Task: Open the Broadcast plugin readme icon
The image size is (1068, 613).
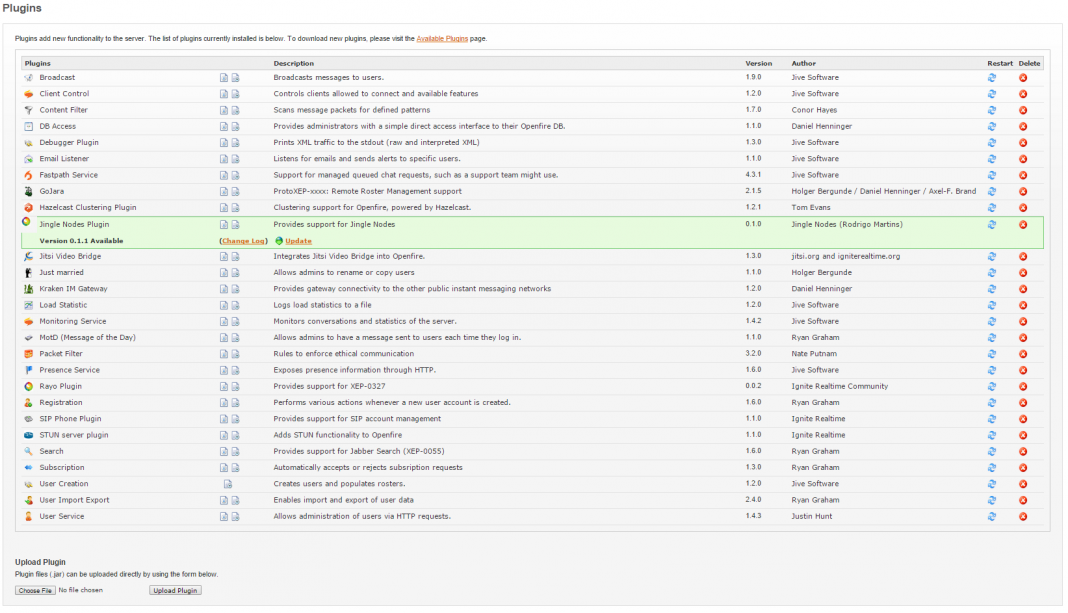Action: 223,78
